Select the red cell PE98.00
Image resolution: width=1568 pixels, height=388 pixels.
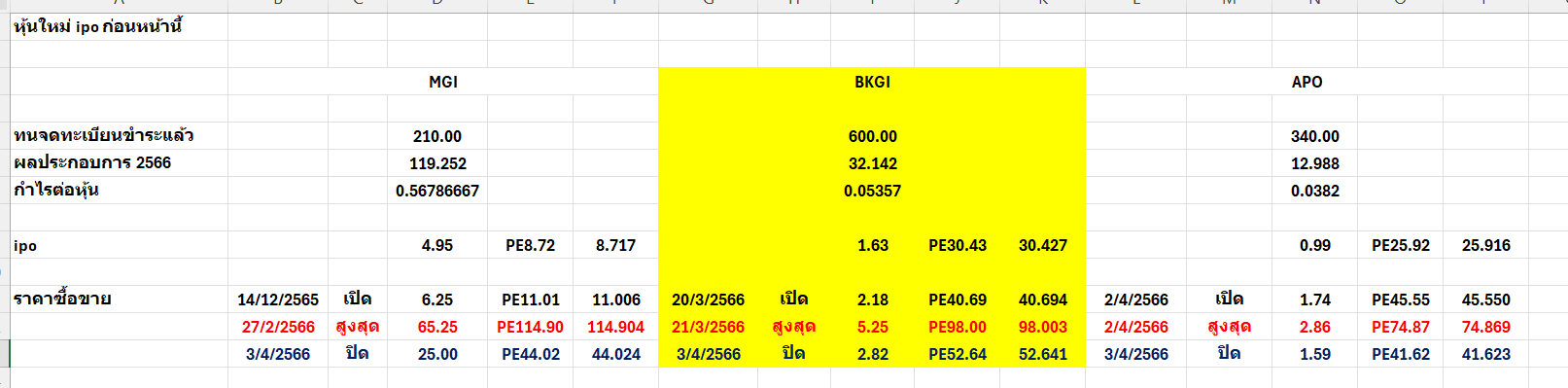click(958, 327)
